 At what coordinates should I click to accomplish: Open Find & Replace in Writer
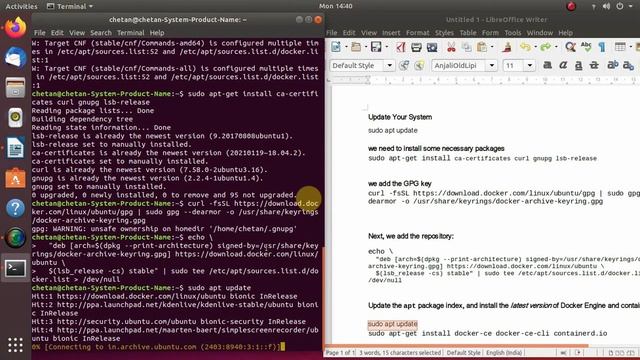coord(570,47)
